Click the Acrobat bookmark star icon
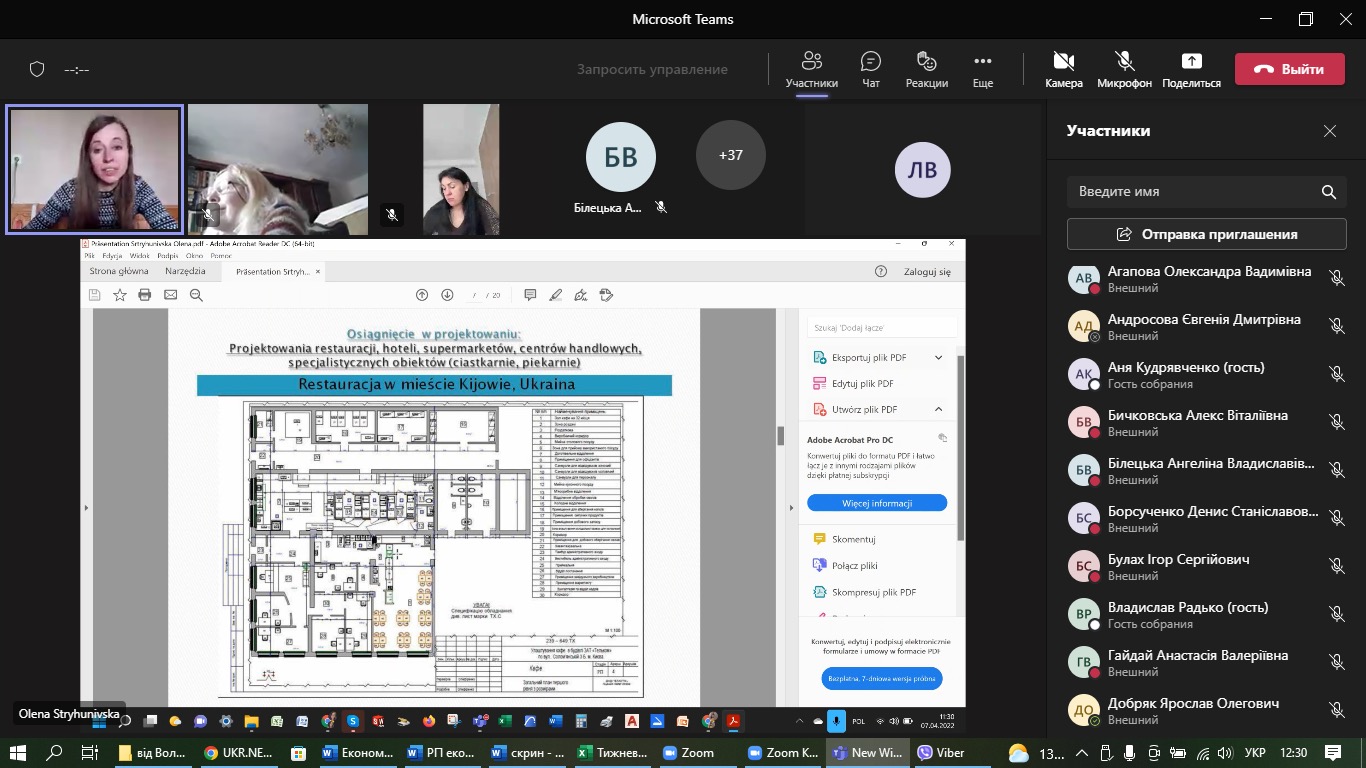The image size is (1366, 768). (120, 295)
